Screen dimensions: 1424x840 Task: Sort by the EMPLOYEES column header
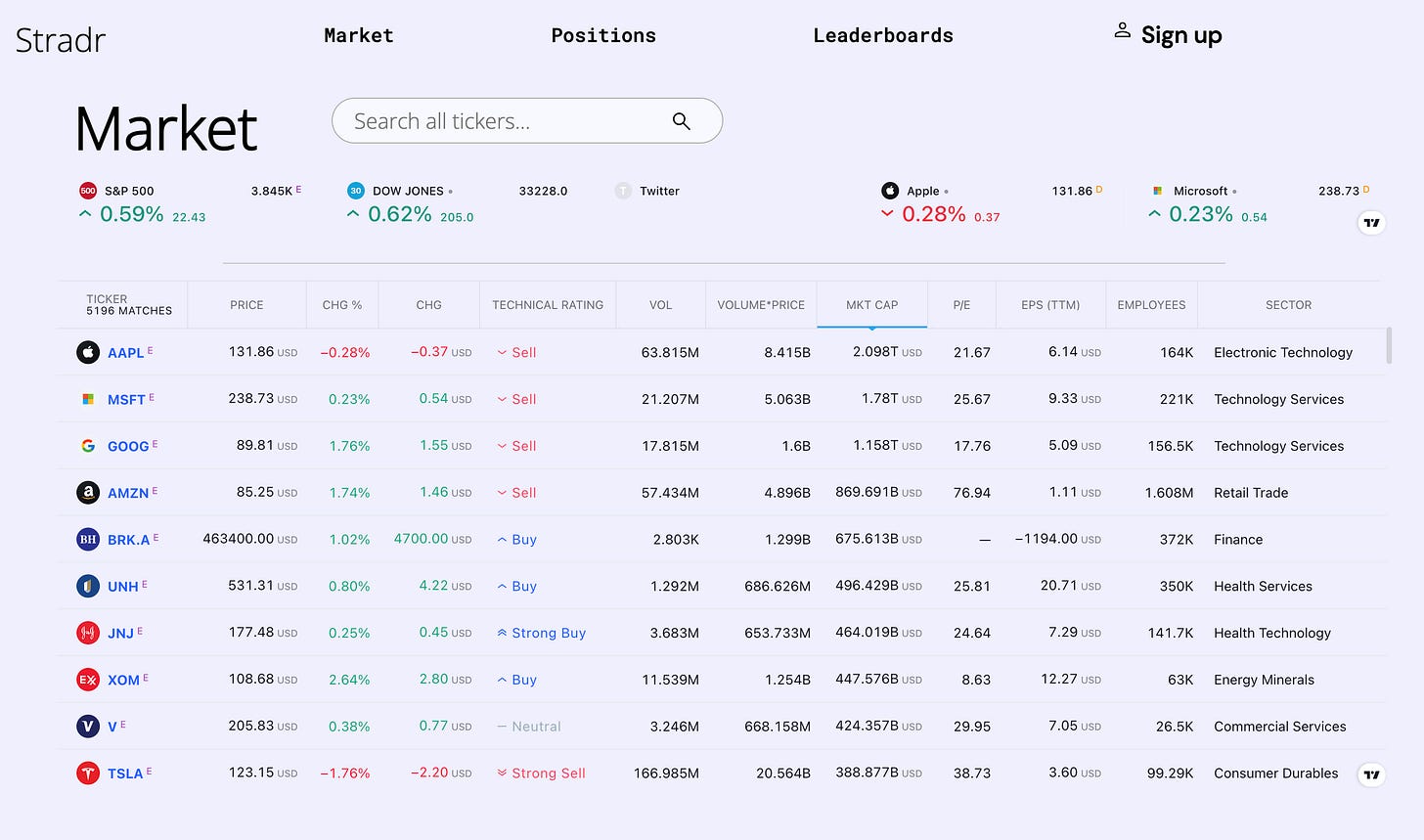pyautogui.click(x=1151, y=305)
